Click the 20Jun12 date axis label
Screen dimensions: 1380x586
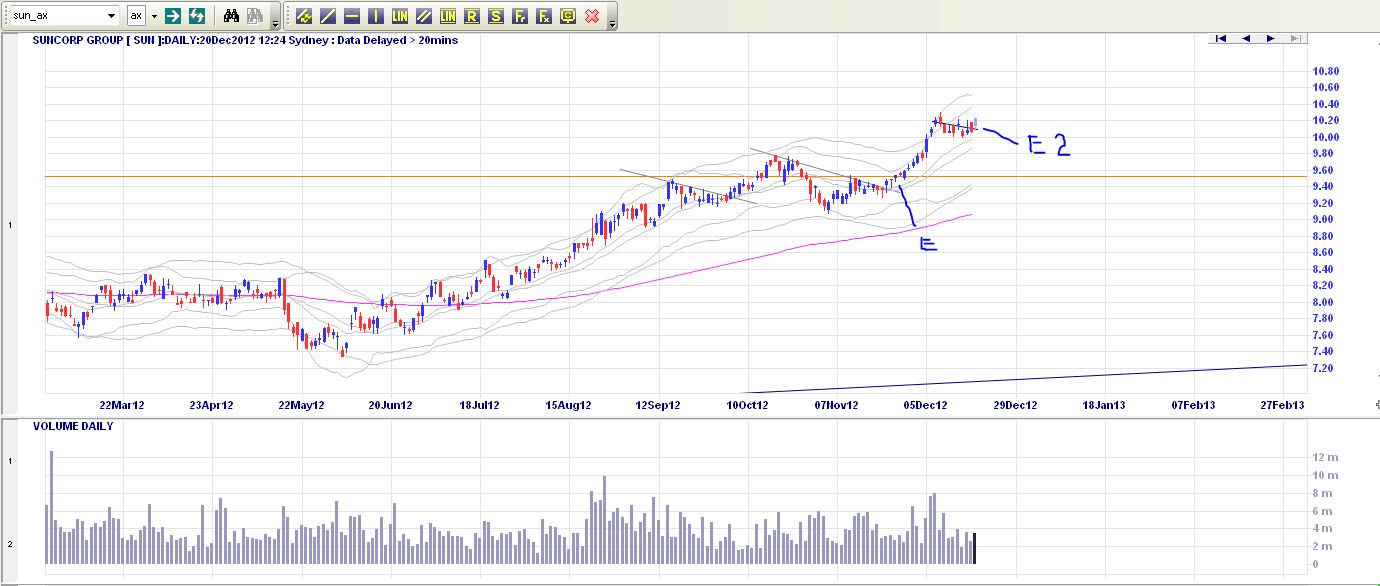(391, 405)
